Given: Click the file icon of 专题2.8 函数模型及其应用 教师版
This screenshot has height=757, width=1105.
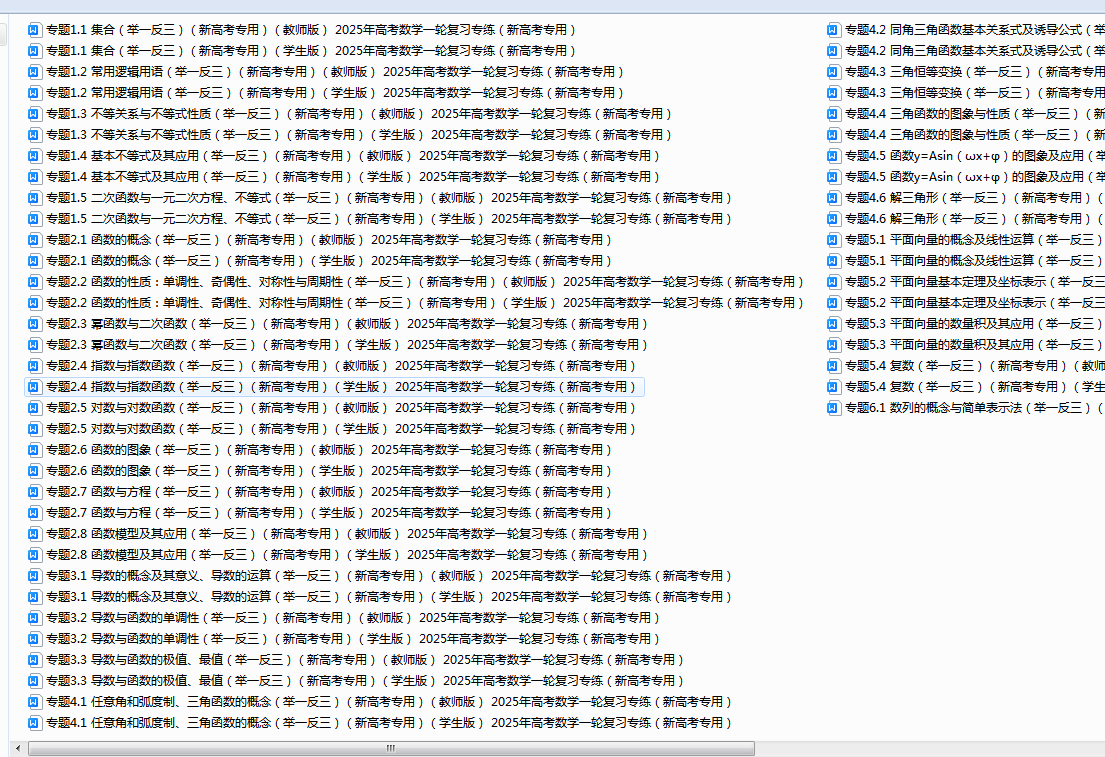Looking at the screenshot, I should [x=34, y=534].
